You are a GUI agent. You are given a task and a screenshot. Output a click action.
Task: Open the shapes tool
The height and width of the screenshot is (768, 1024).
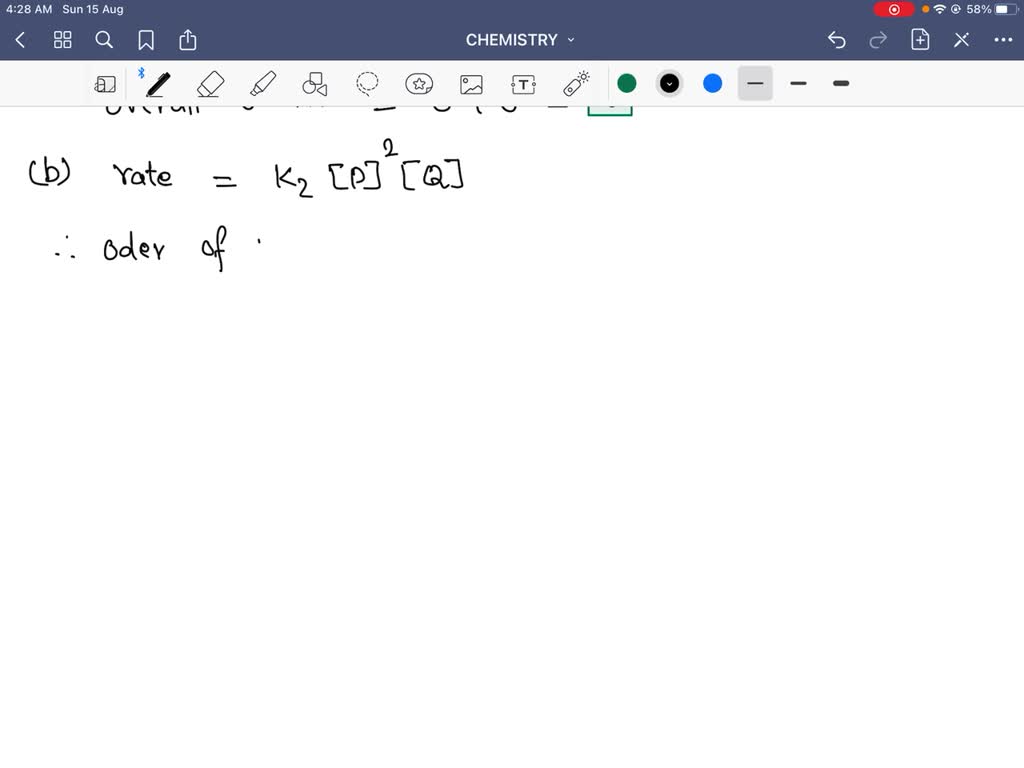[x=314, y=84]
